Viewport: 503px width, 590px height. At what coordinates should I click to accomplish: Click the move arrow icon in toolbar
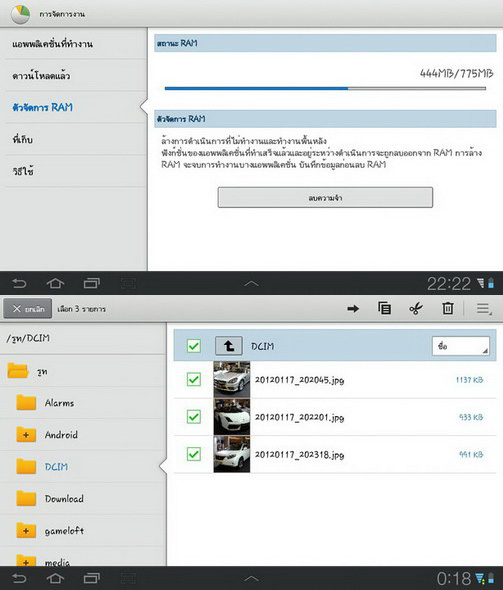[353, 309]
